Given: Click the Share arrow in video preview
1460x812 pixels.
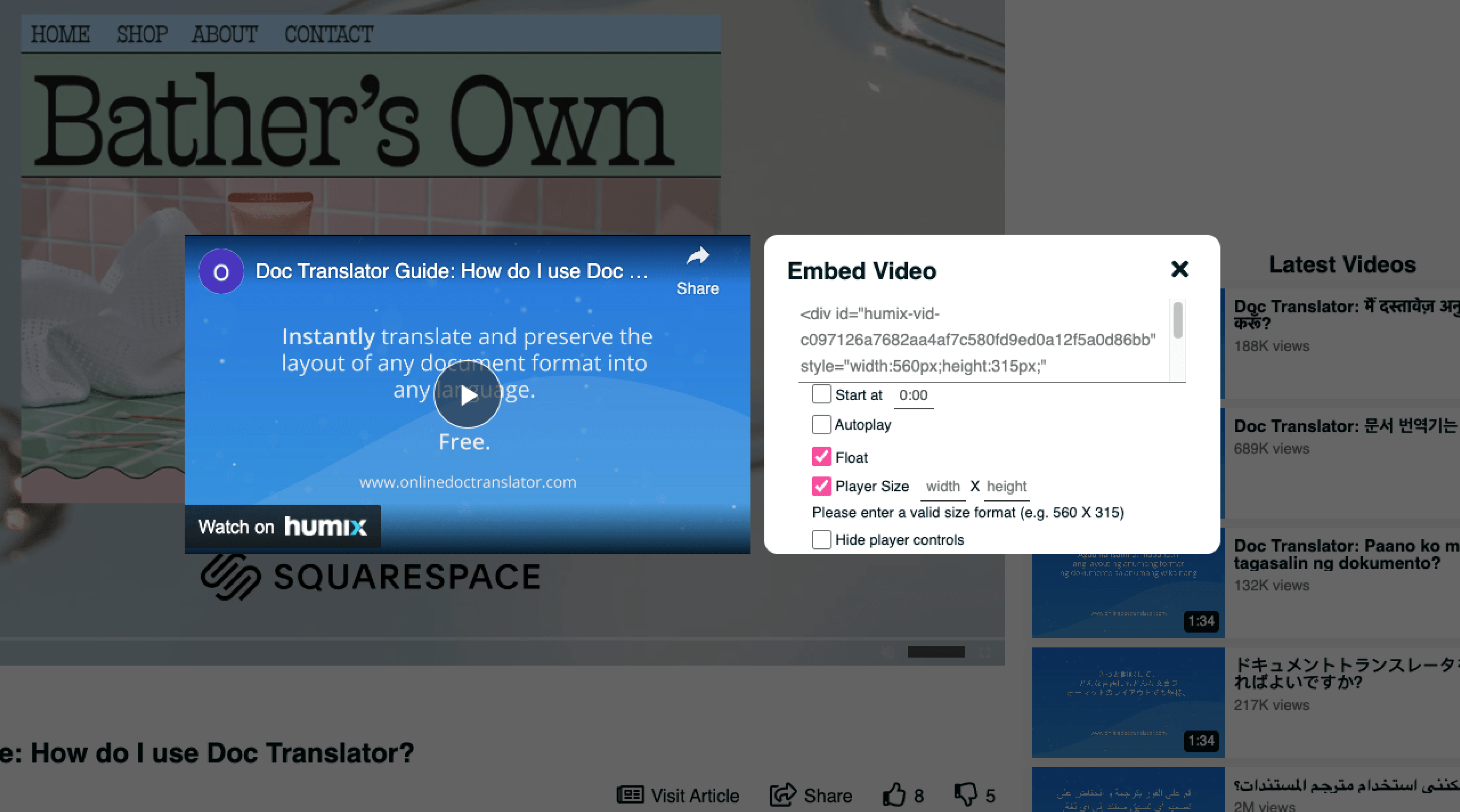Looking at the screenshot, I should (698, 271).
